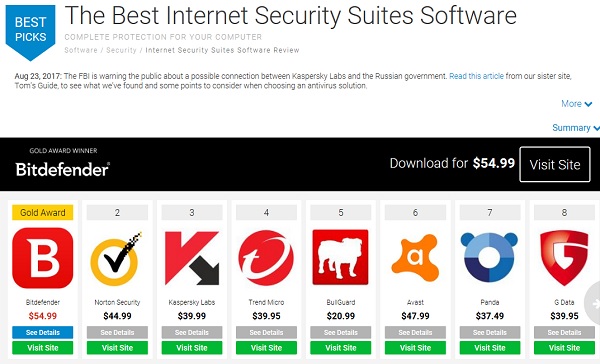Viewport: 600px width, 364px height.
Task: Open the 'Read this article' link
Action: pyautogui.click(x=476, y=76)
